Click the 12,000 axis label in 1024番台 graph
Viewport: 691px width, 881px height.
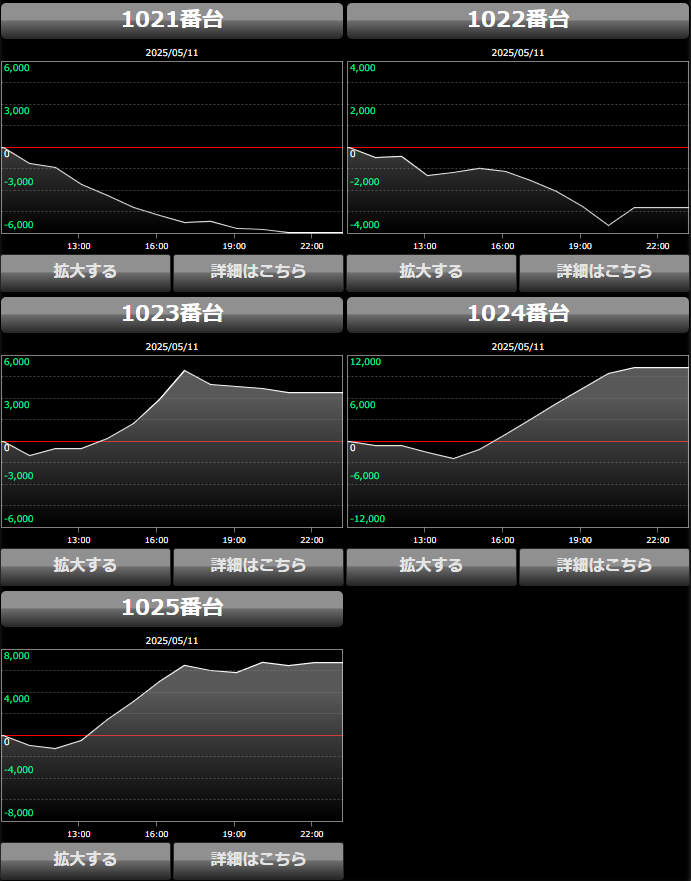[366, 362]
